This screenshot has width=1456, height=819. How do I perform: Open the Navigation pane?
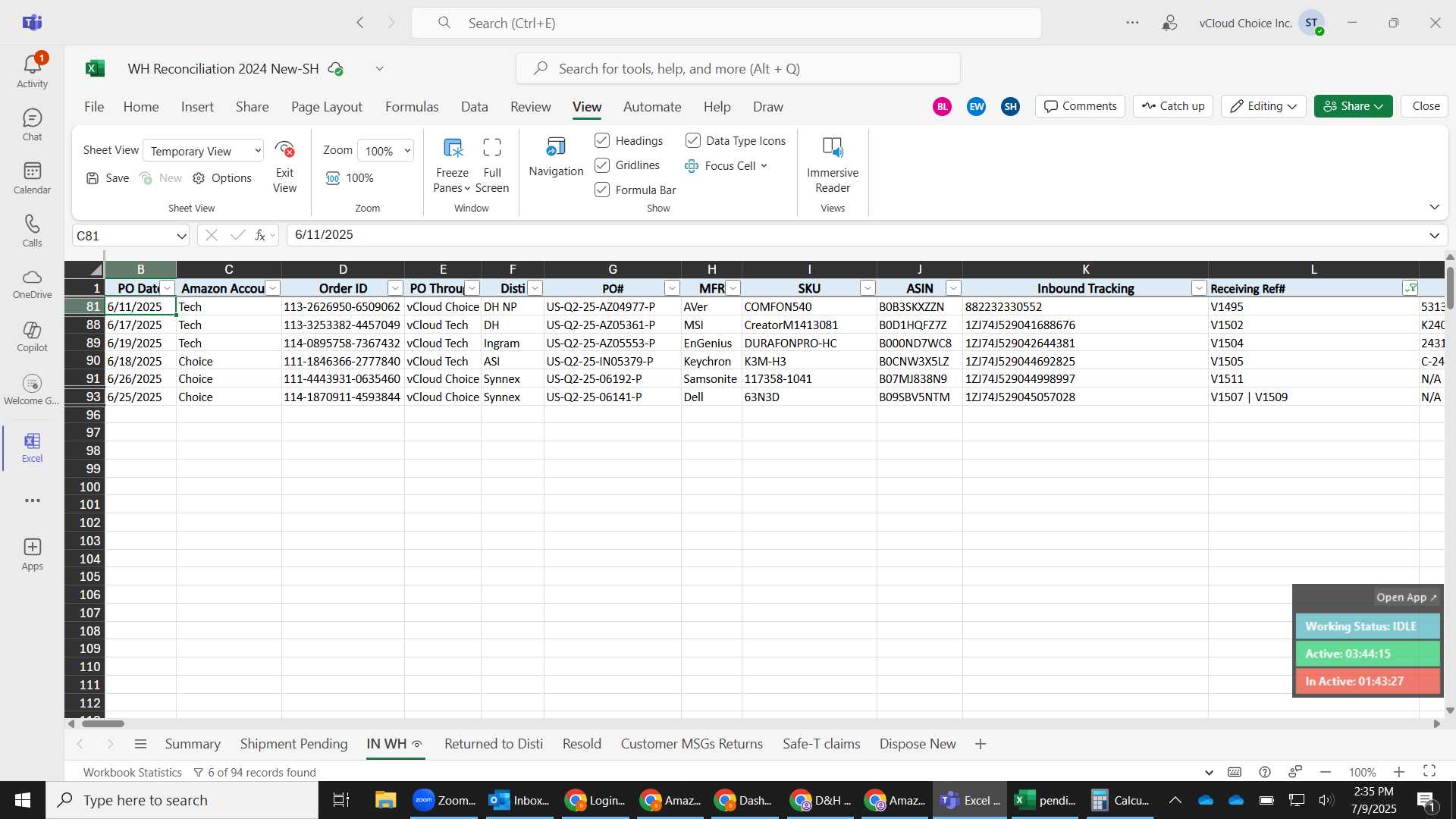pos(556,157)
